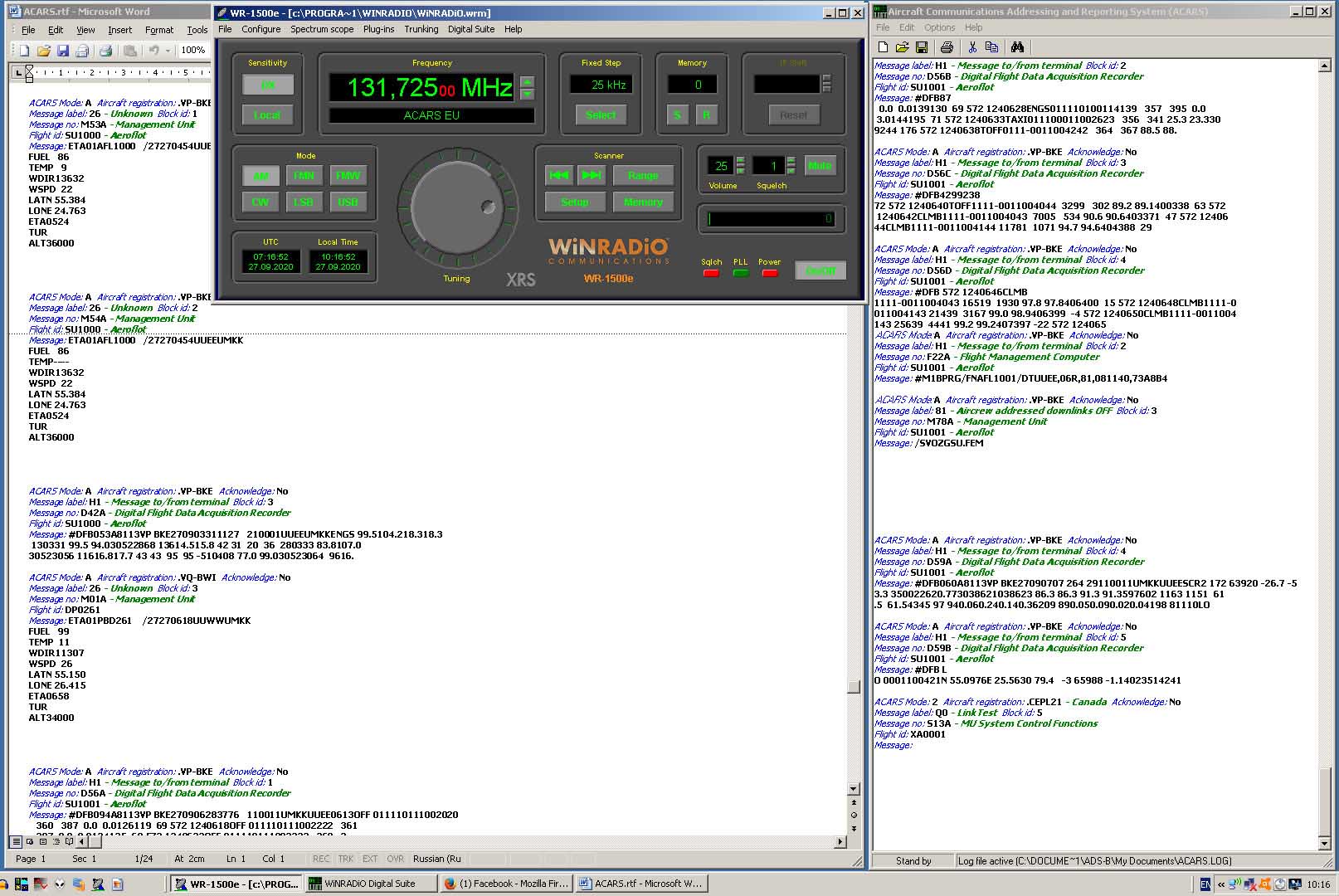Viewport: 1339px width, 896px height.
Task: Click scanner seek forward button
Action: tap(592, 175)
